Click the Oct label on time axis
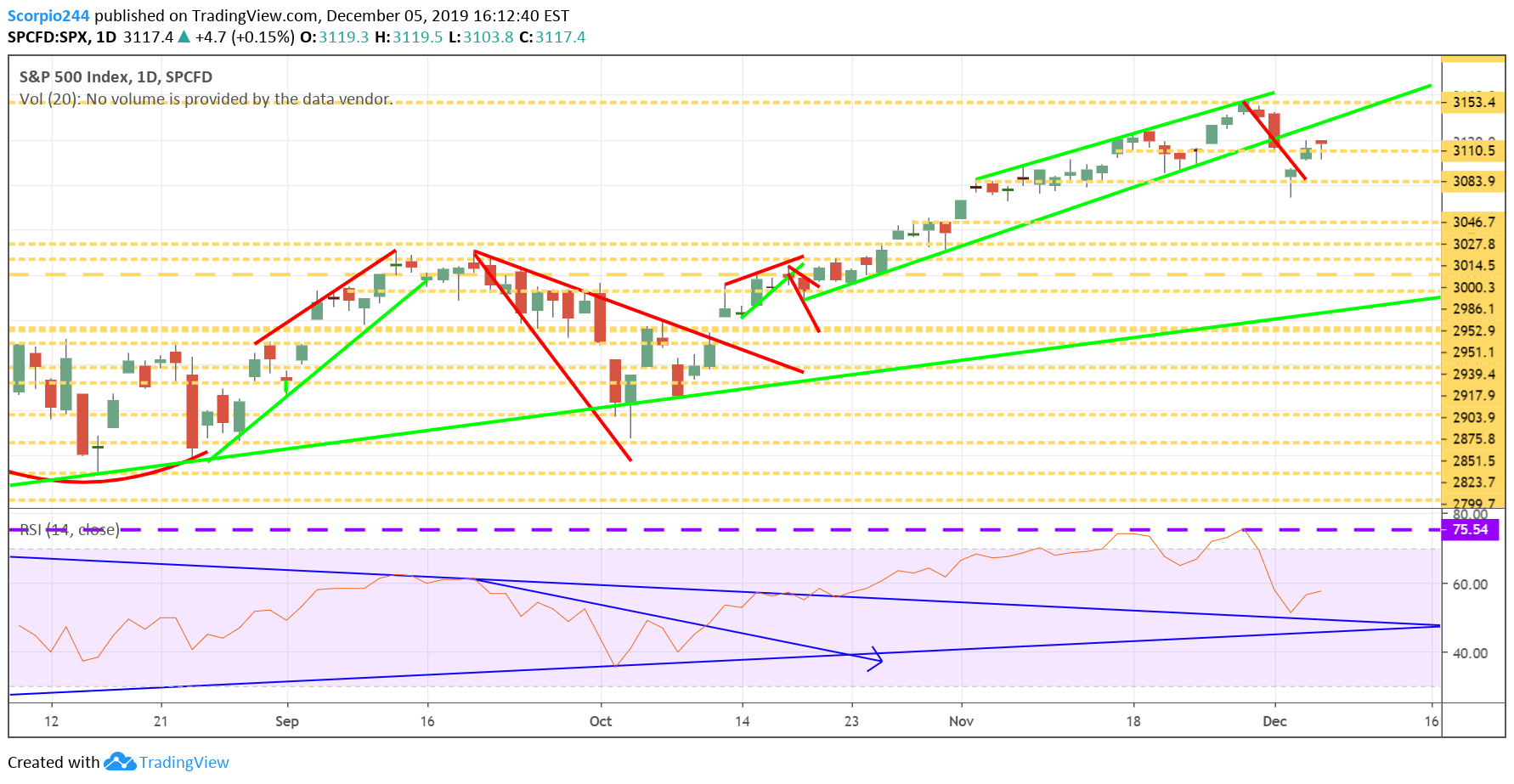The width and height of the screenshot is (1514, 784). [x=601, y=721]
